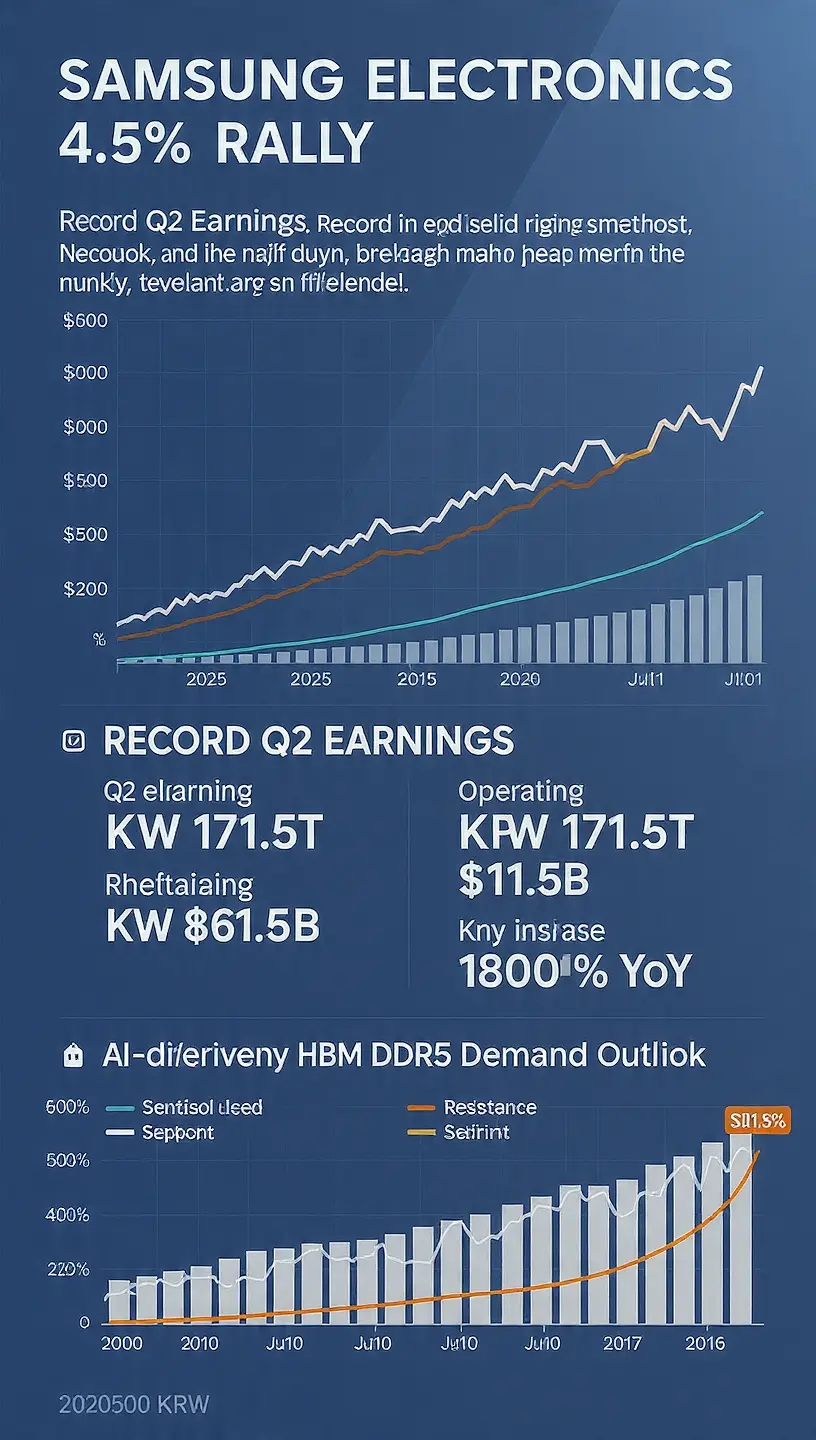Click the 'Rheftaiaing' label
This screenshot has height=1440, width=816.
[178, 885]
